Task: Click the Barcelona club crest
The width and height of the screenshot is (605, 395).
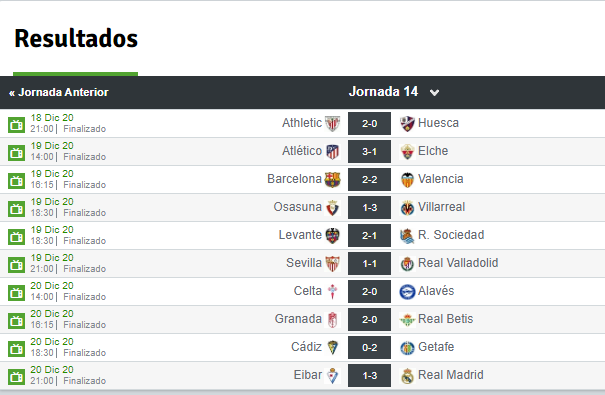Action: click(x=332, y=180)
